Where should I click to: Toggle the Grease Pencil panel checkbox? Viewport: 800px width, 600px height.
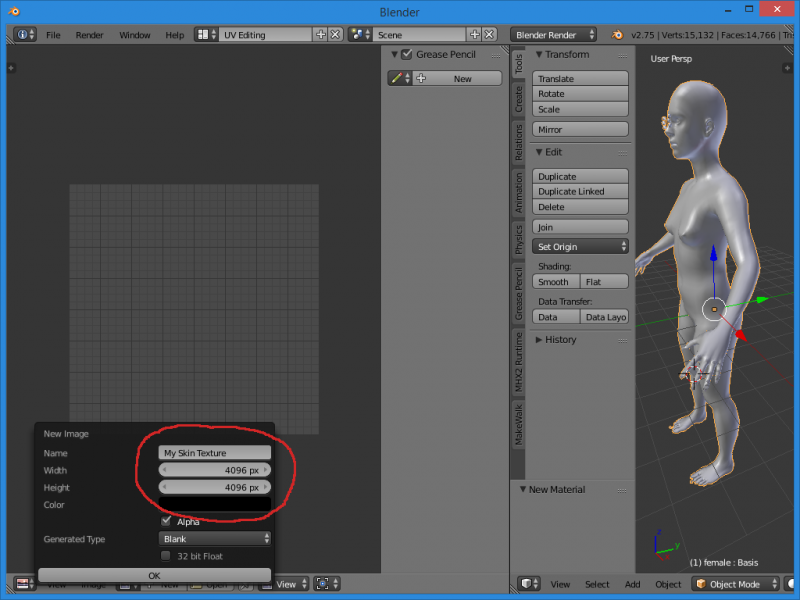(x=407, y=54)
